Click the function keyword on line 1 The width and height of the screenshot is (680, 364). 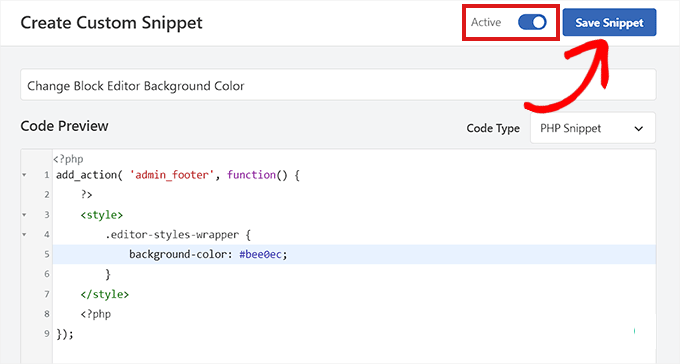click(x=252, y=175)
